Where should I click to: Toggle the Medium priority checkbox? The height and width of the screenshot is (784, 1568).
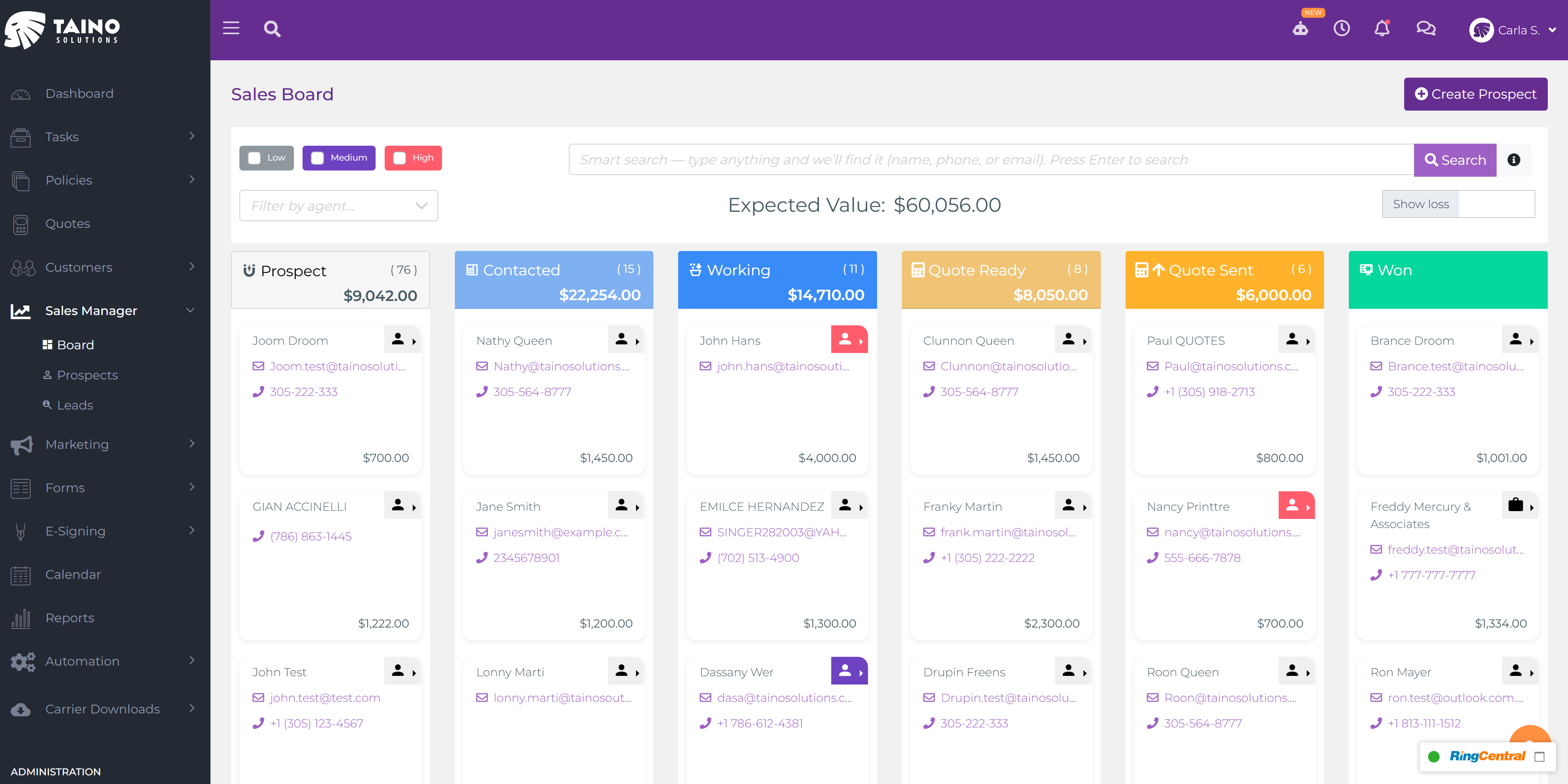click(317, 158)
